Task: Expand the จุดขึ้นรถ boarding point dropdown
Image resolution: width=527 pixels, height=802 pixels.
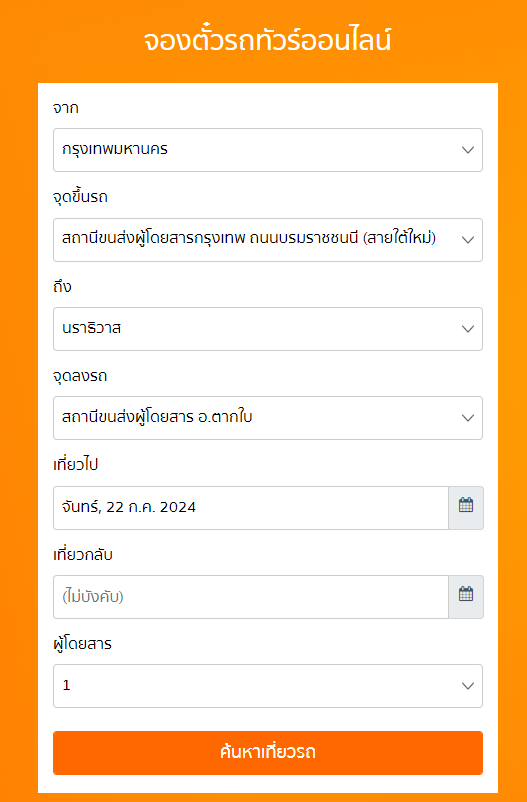Action: coord(268,240)
